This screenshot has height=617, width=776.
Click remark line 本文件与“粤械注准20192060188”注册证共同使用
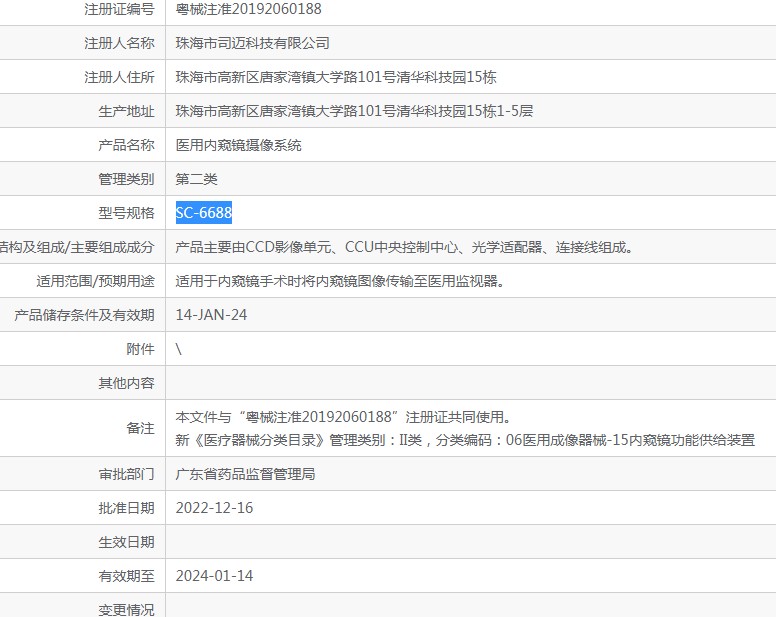343,417
